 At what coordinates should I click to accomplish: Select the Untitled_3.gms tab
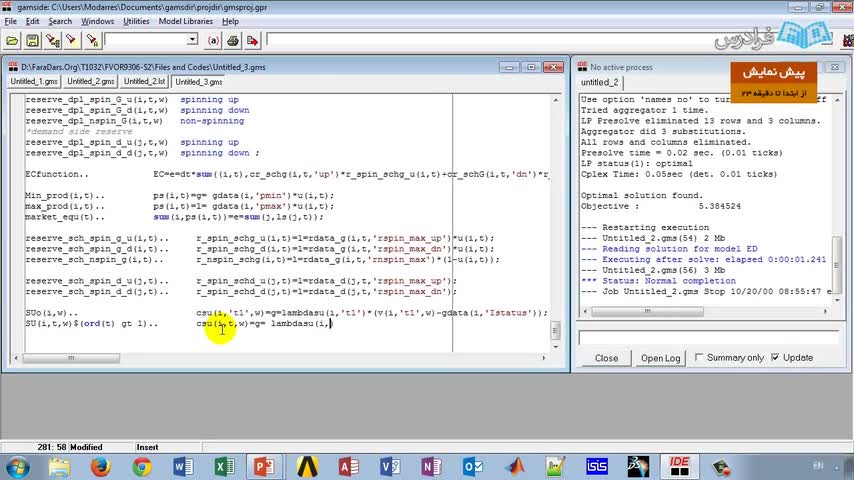(x=199, y=82)
